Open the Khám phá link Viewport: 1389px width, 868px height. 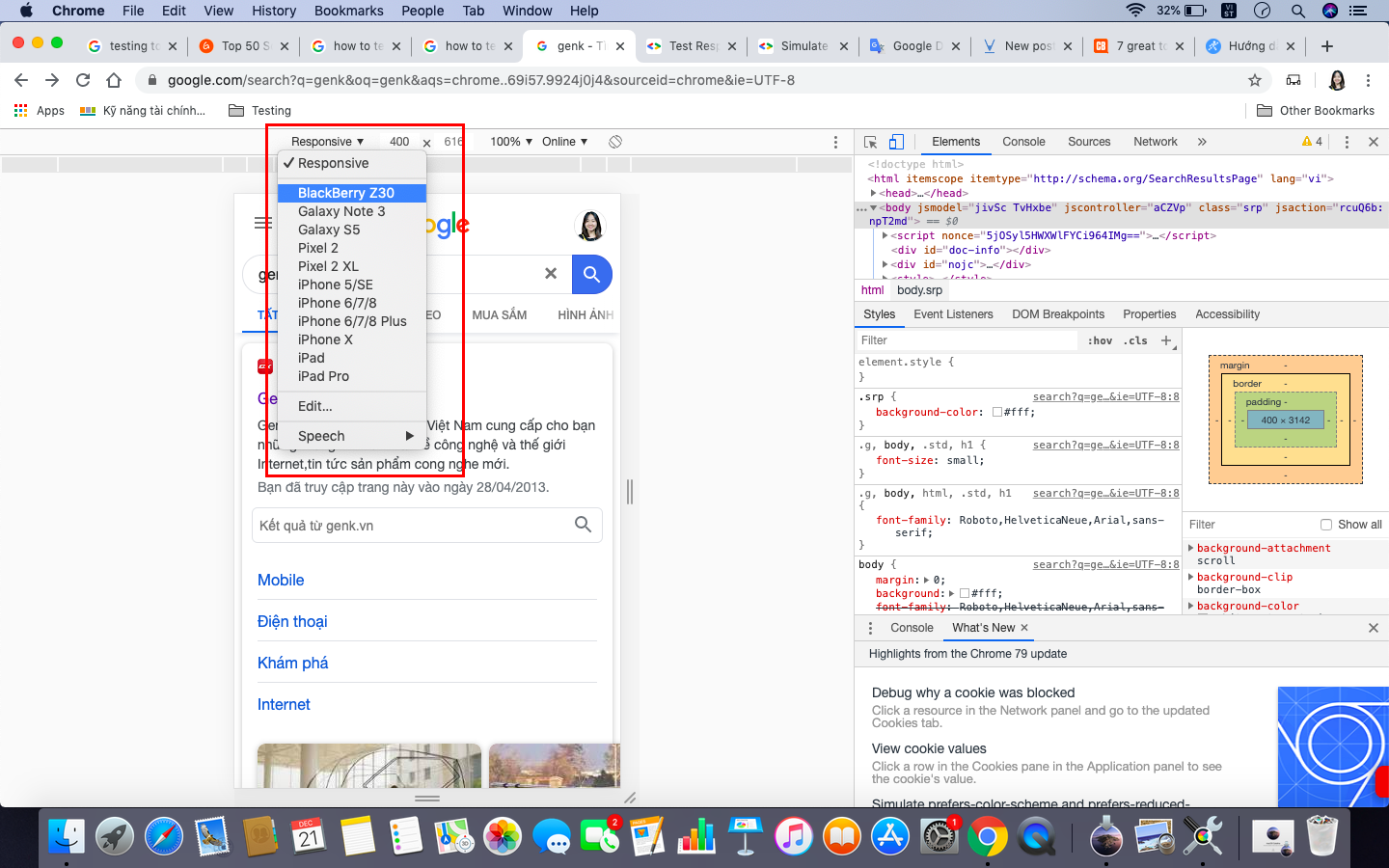coord(292,663)
